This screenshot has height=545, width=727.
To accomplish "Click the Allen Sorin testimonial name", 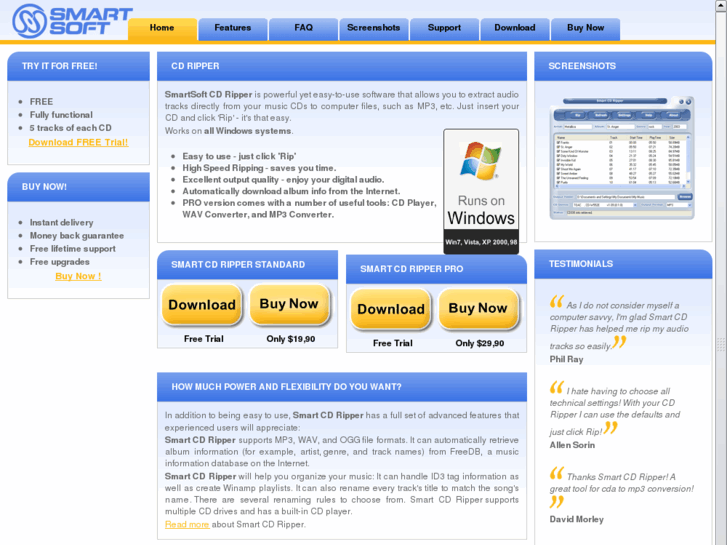I will point(572,445).
